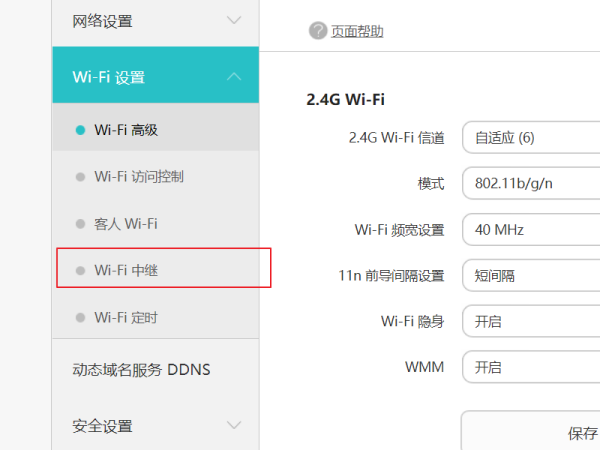Collapse the Wi-Fi 设置 section chevron
This screenshot has width=600, height=450.
234,77
